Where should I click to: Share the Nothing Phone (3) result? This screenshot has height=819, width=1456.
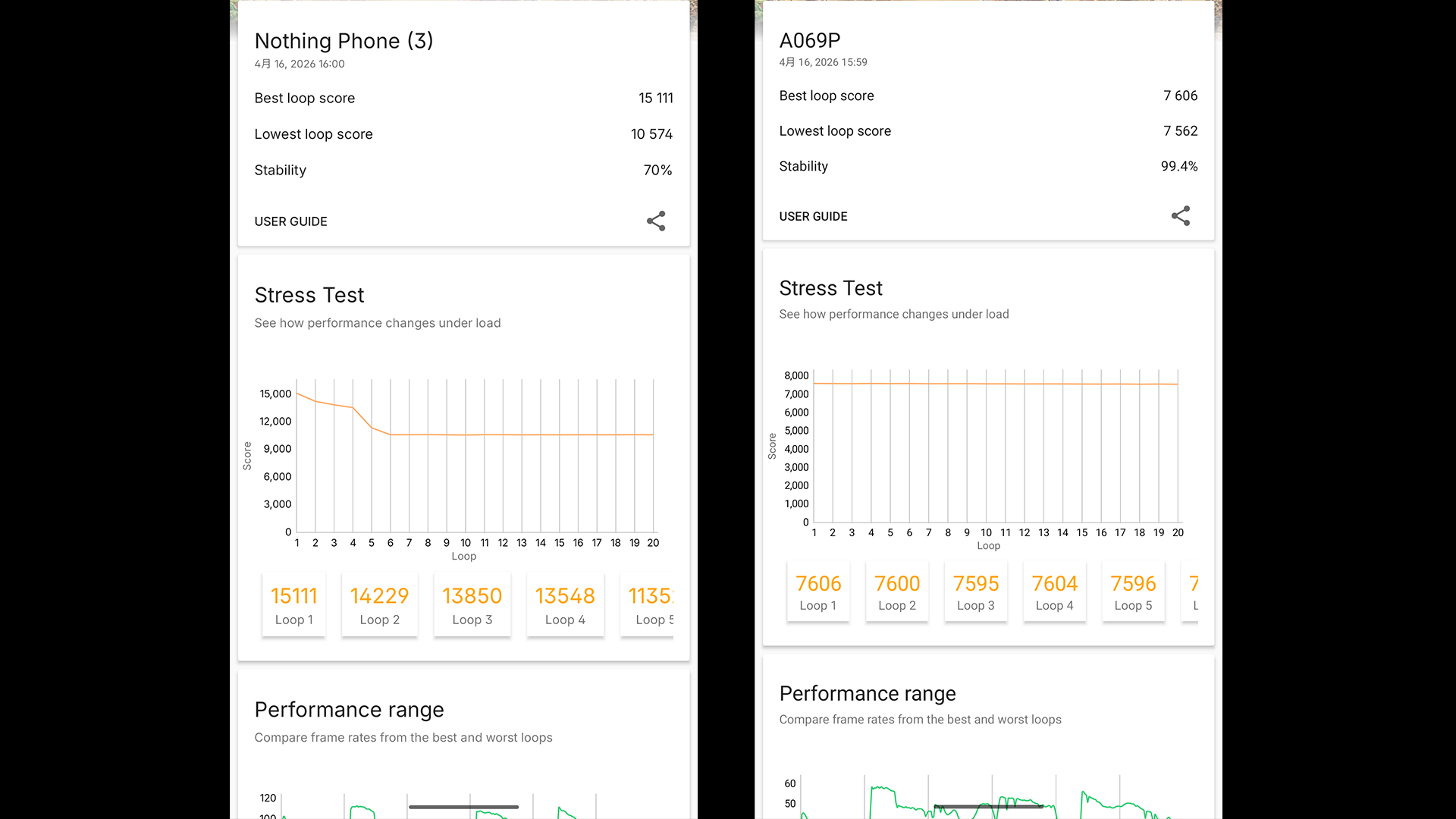[656, 221]
